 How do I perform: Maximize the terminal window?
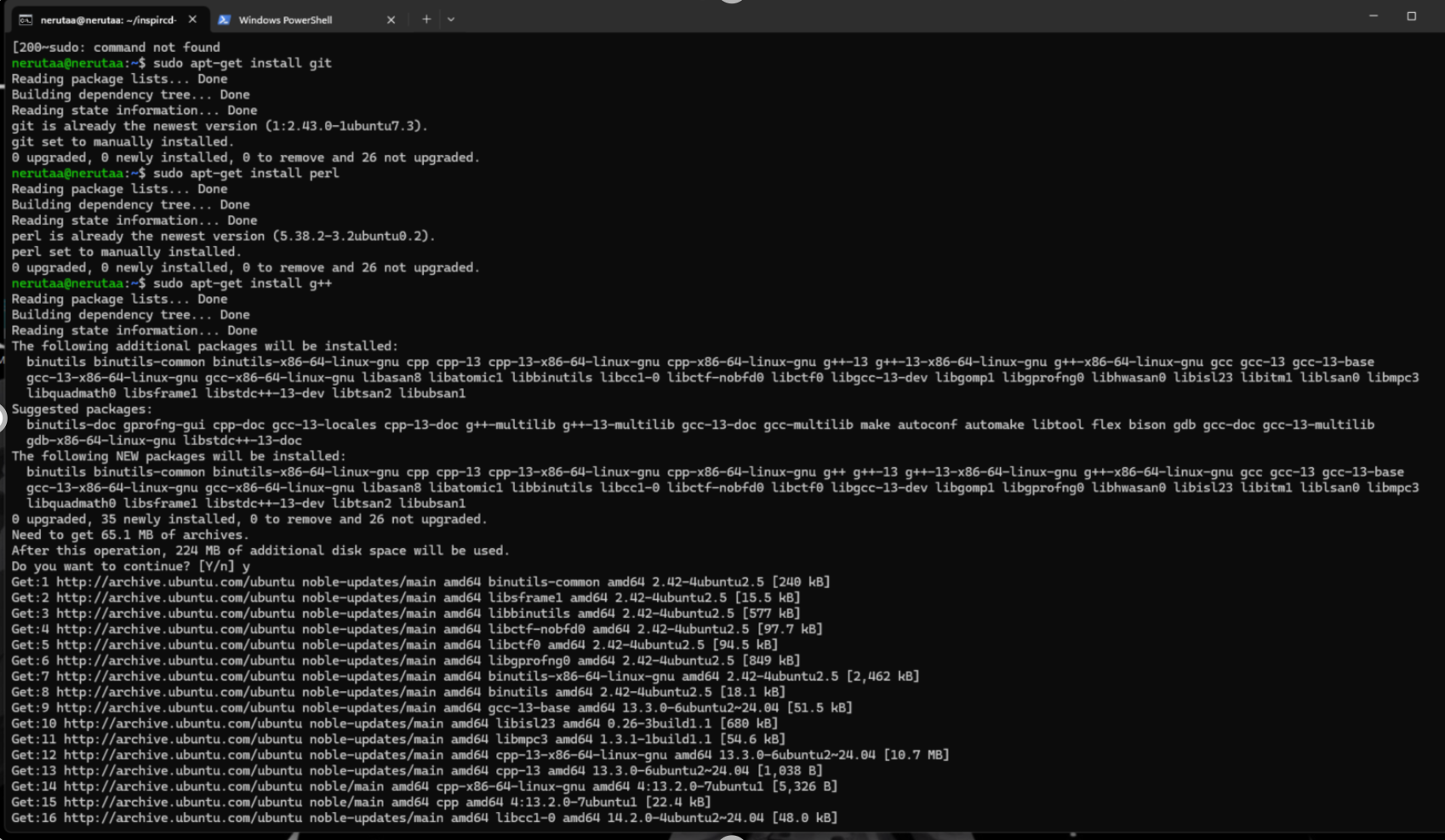click(1411, 16)
